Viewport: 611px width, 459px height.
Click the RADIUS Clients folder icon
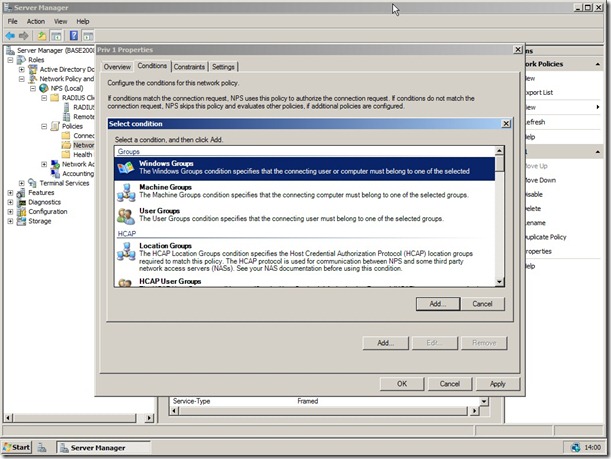pos(55,98)
